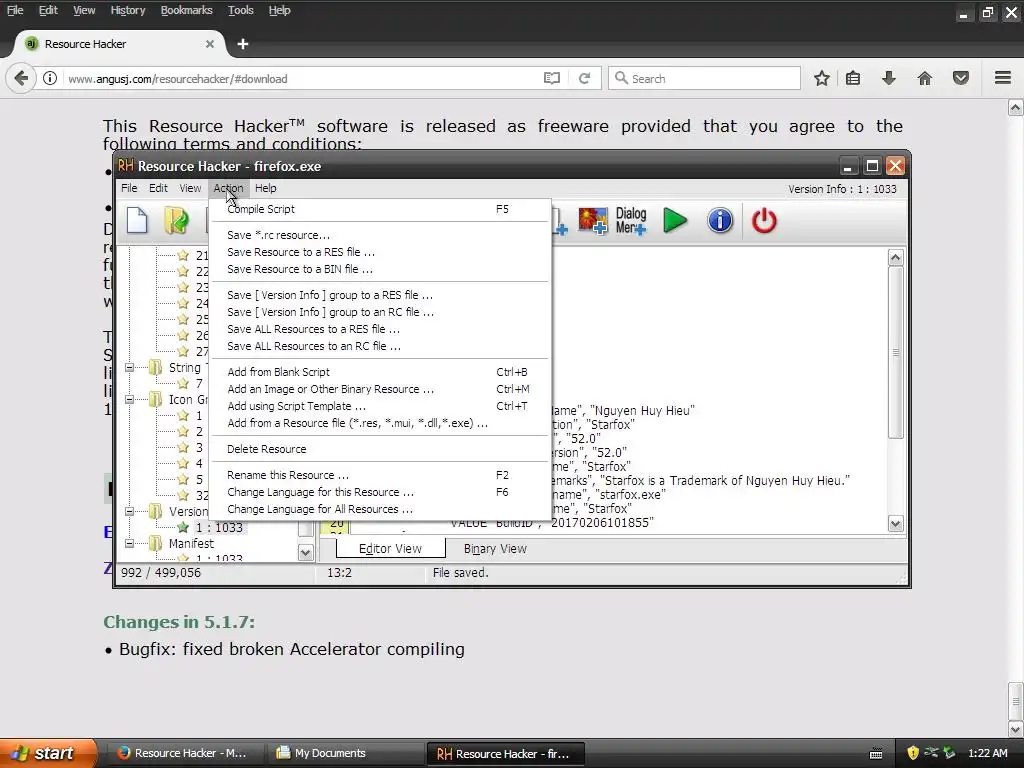Viewport: 1024px width, 768px height.
Task: Click editor pane scroll up arrow
Action: [895, 257]
